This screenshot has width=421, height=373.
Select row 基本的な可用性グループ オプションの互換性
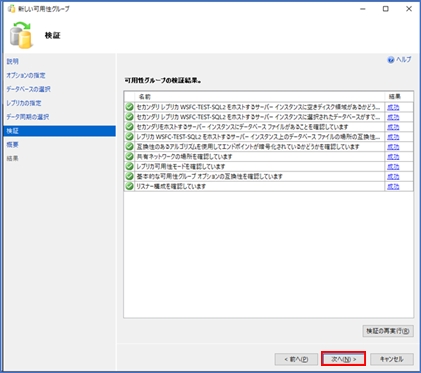pyautogui.click(x=269, y=176)
